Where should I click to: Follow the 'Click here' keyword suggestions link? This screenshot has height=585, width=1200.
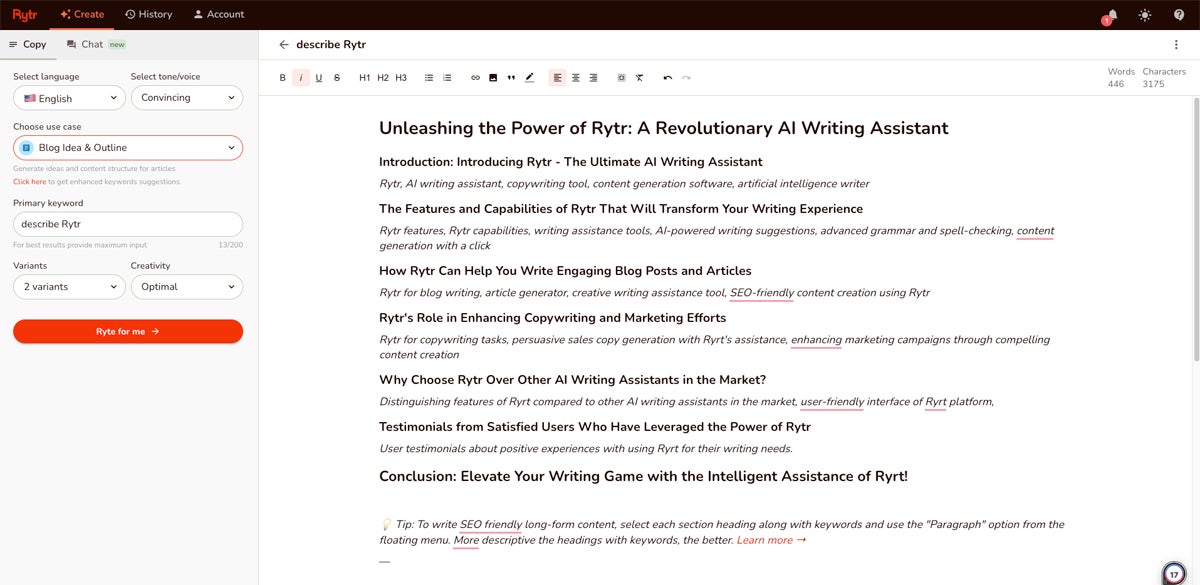pyautogui.click(x=29, y=182)
